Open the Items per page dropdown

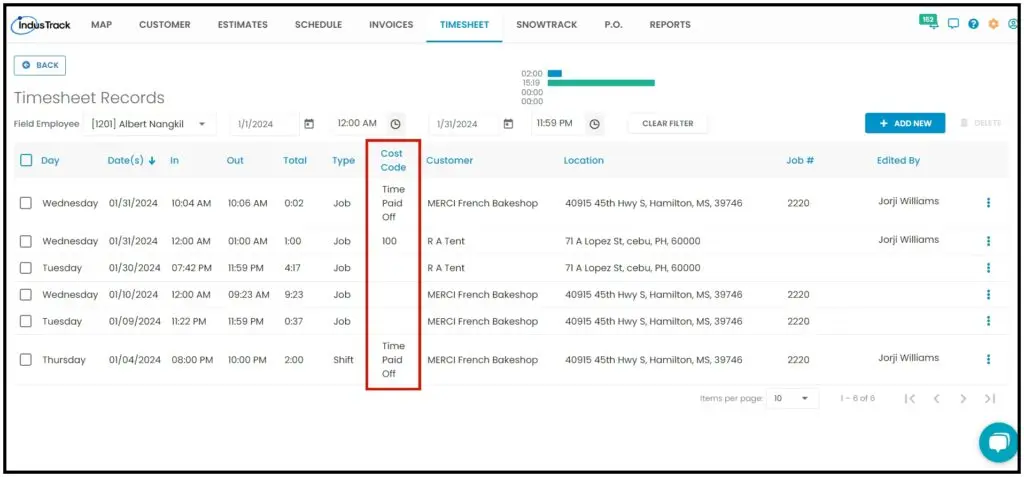click(x=793, y=398)
